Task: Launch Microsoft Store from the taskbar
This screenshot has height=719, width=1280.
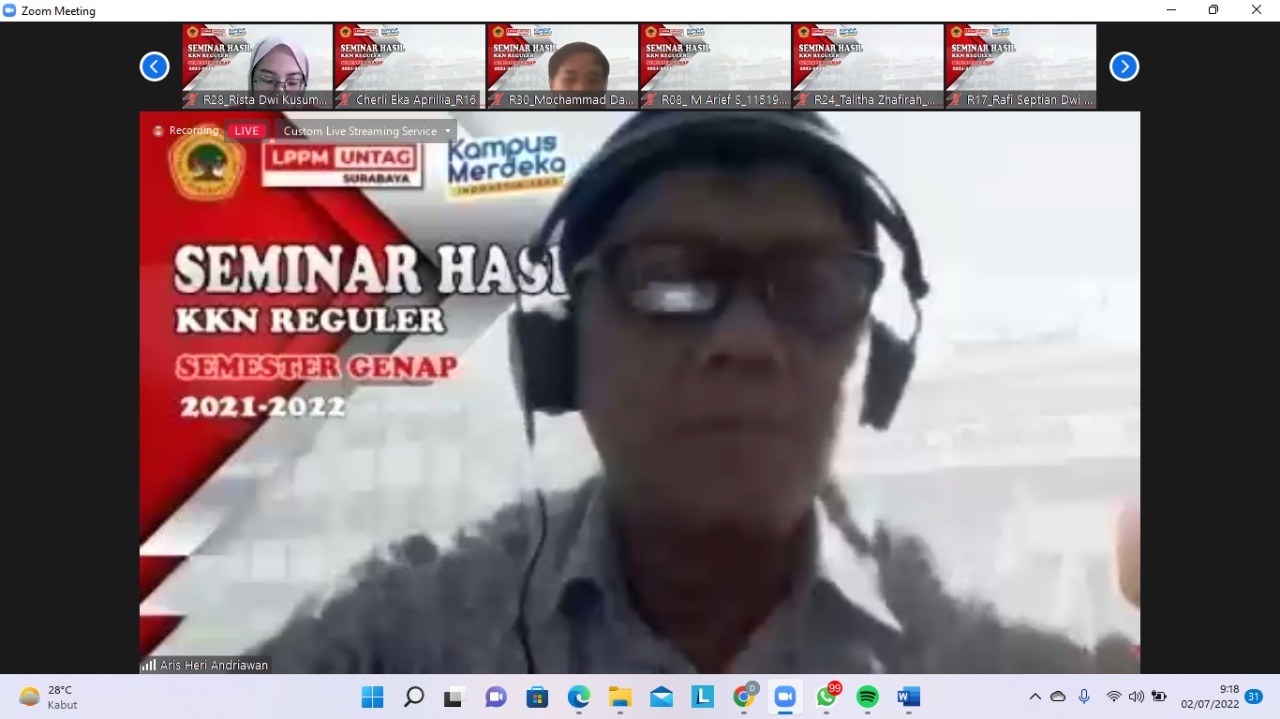Action: 537,697
